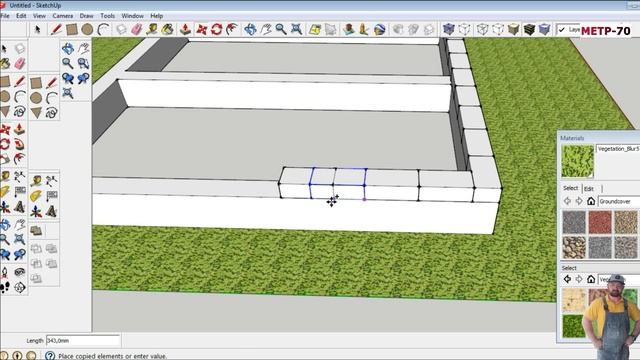This screenshot has width=640, height=360.
Task: Select Paint Bucket tool in top toolbar
Action: pos(167,29)
